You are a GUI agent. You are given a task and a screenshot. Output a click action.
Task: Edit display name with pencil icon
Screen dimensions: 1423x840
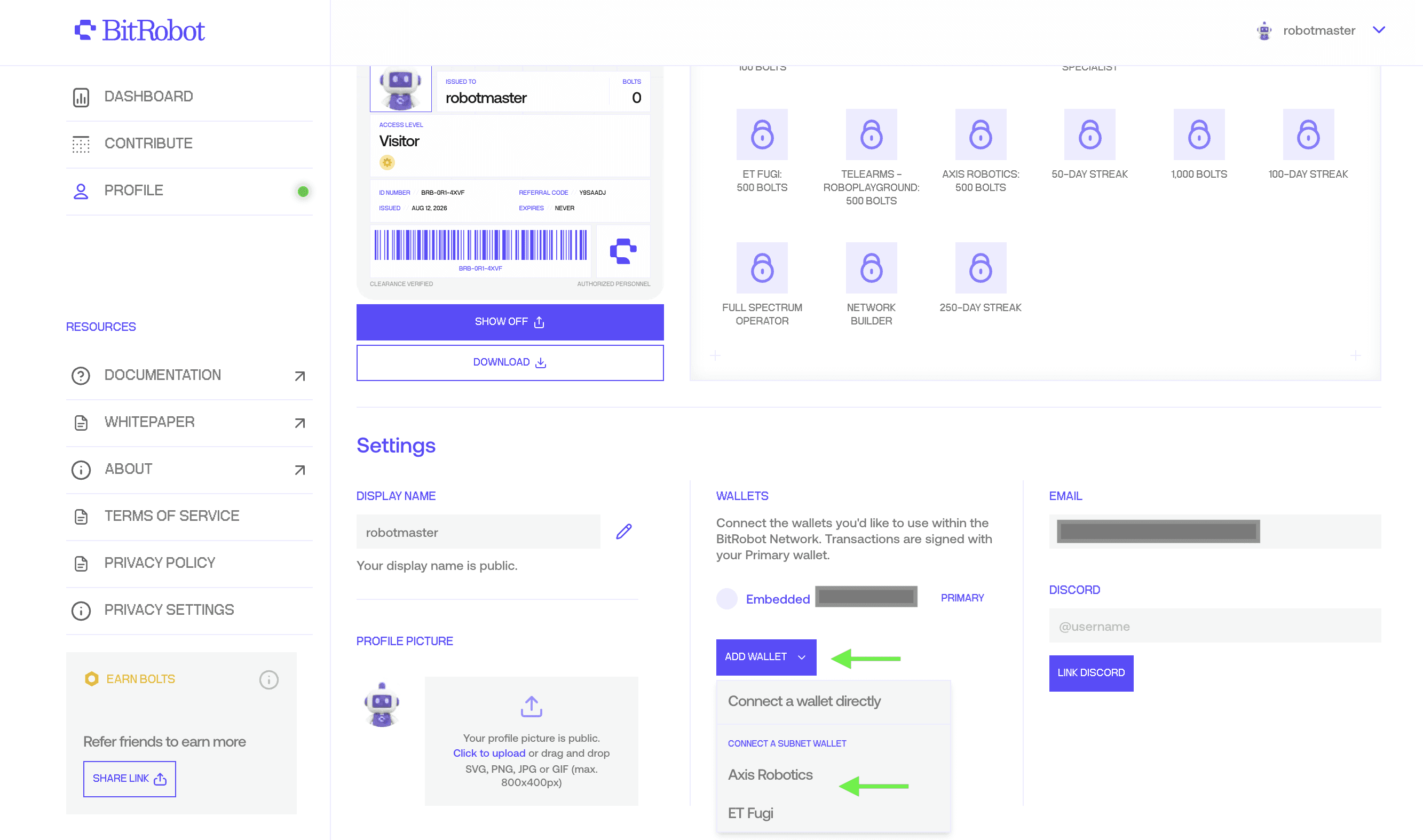pos(624,532)
